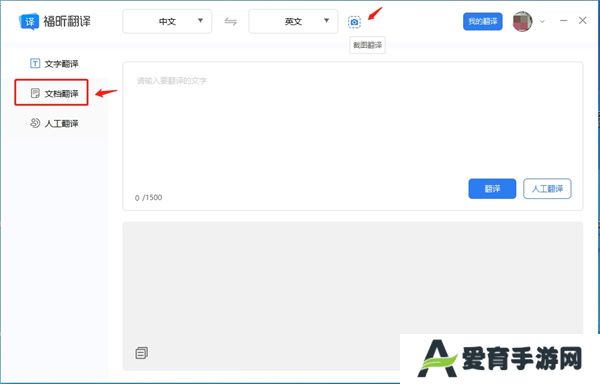Select 文档翻译 in the sidebar
The image size is (600, 384).
pyautogui.click(x=52, y=93)
